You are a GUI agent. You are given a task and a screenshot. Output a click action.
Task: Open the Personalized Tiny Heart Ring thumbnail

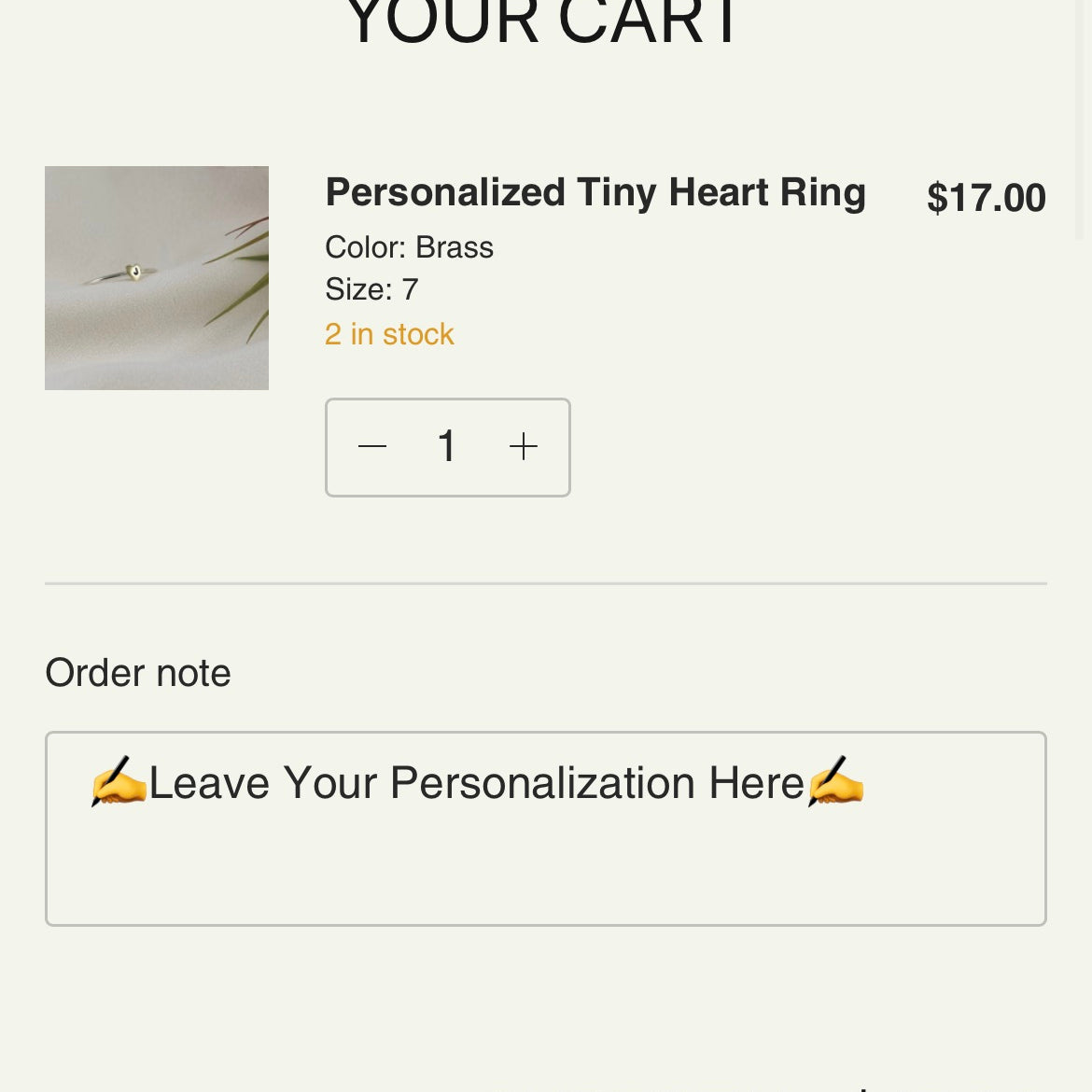(x=157, y=278)
